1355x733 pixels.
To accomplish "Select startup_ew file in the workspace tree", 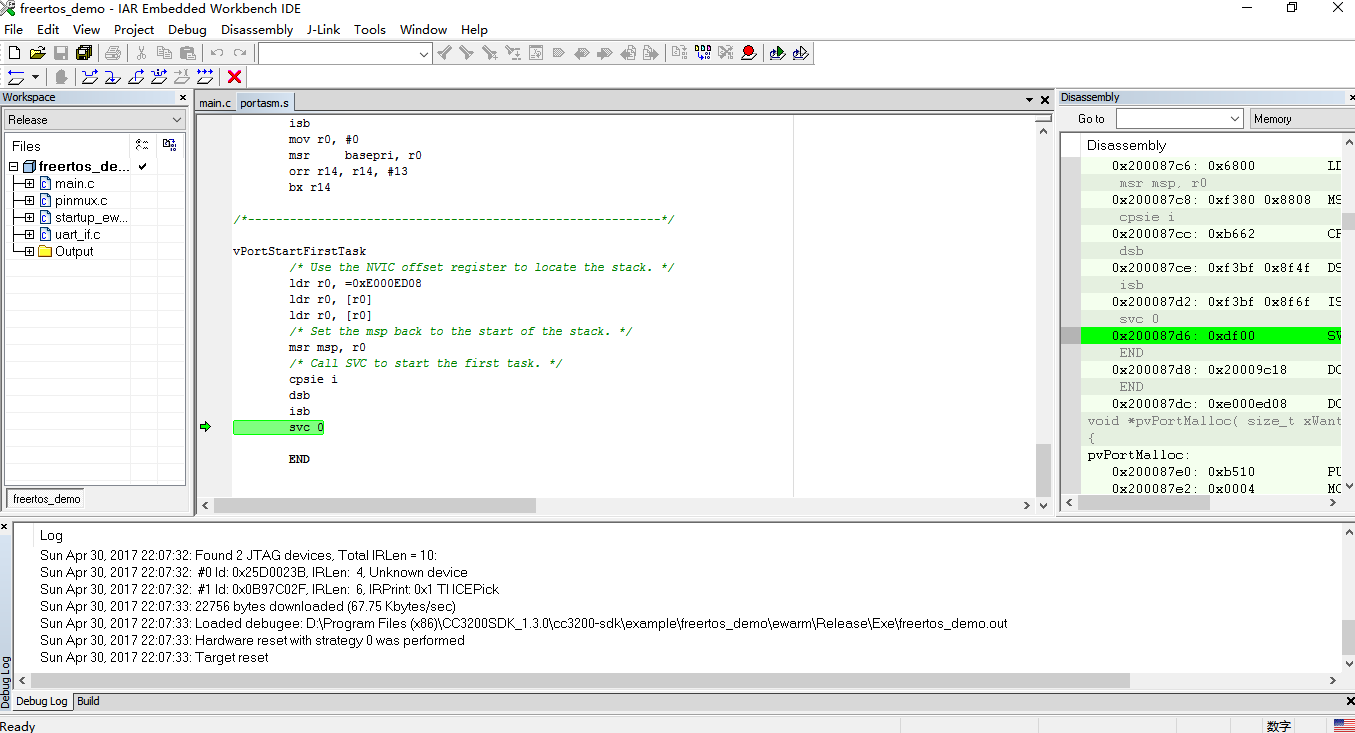I will coord(91,218).
